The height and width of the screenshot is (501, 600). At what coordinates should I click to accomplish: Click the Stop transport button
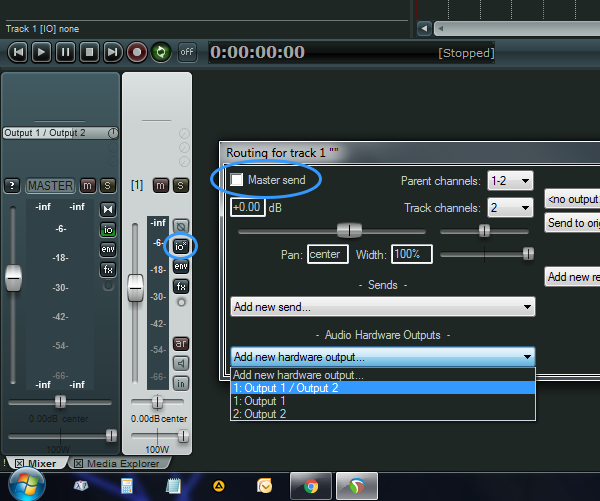pos(88,52)
